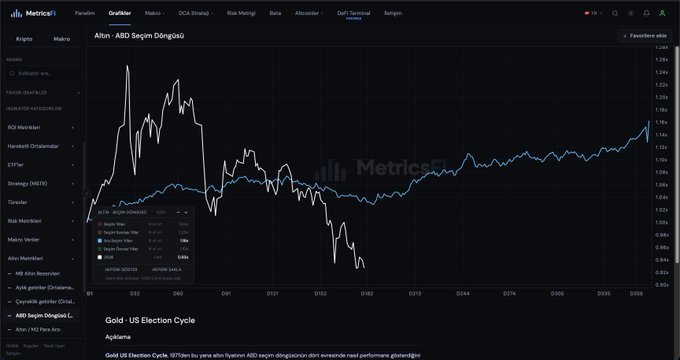Click the Altın · ABD Seçim Döngüsü title
680x360 pixels.
(139, 36)
